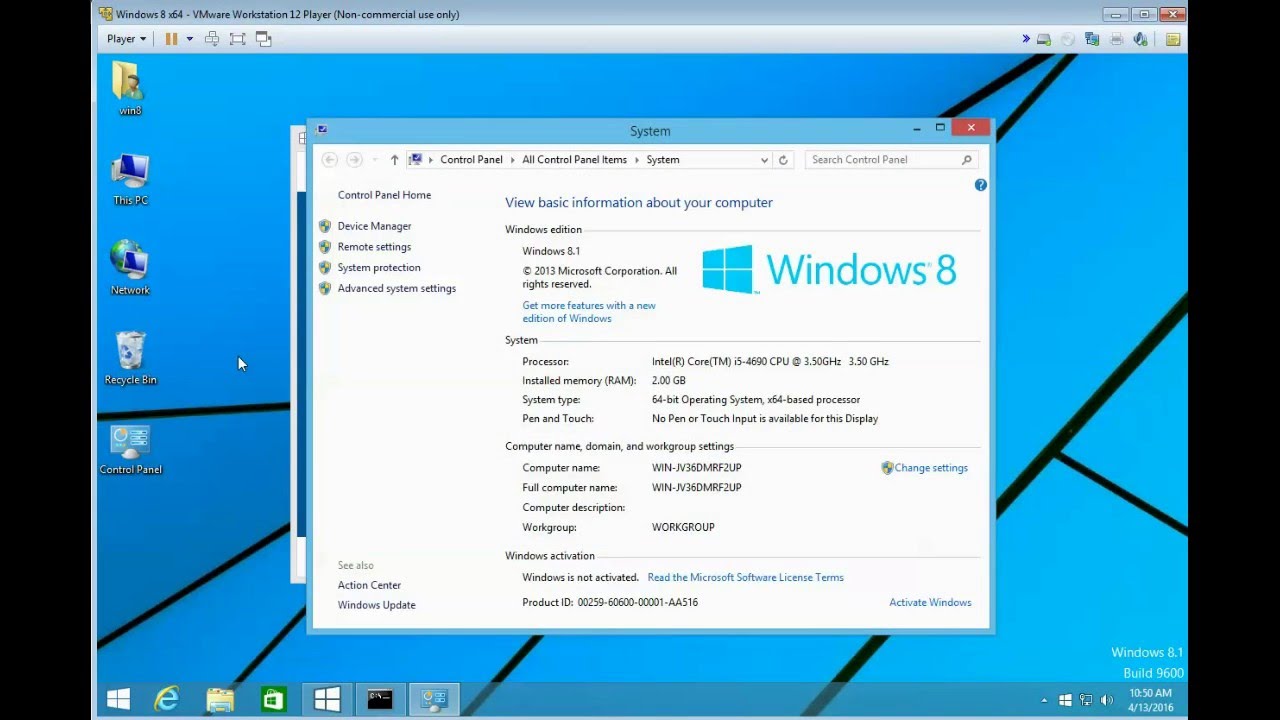Viewport: 1280px width, 720px height.
Task: Open the address bar history dropdown
Action: coord(765,159)
